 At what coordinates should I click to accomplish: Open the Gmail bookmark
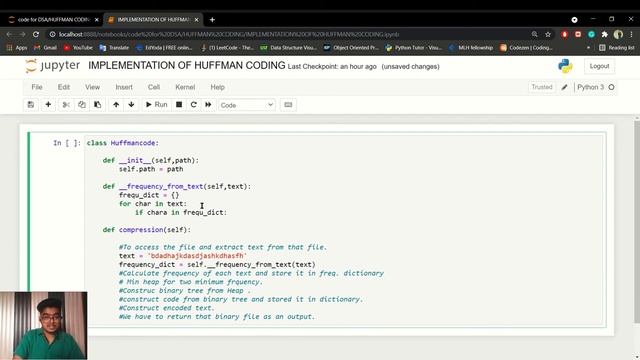point(45,48)
